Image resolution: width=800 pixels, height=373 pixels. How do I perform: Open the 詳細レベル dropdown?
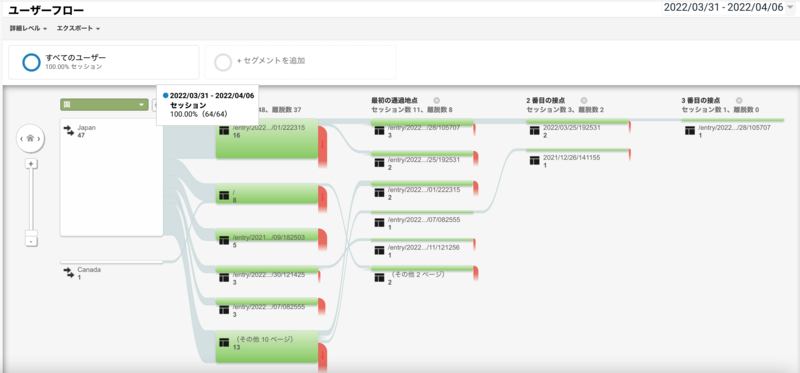28,29
